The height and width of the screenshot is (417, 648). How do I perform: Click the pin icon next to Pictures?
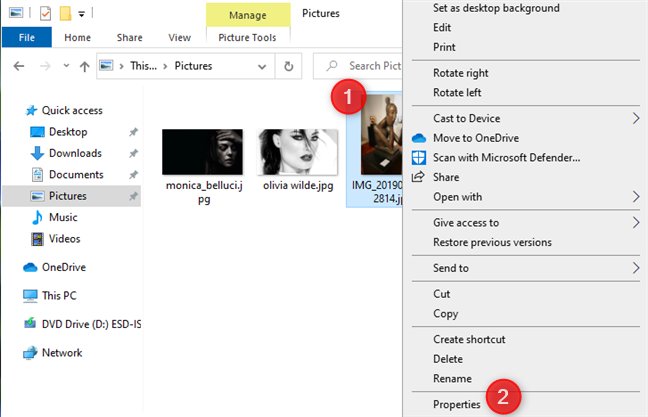(133, 196)
